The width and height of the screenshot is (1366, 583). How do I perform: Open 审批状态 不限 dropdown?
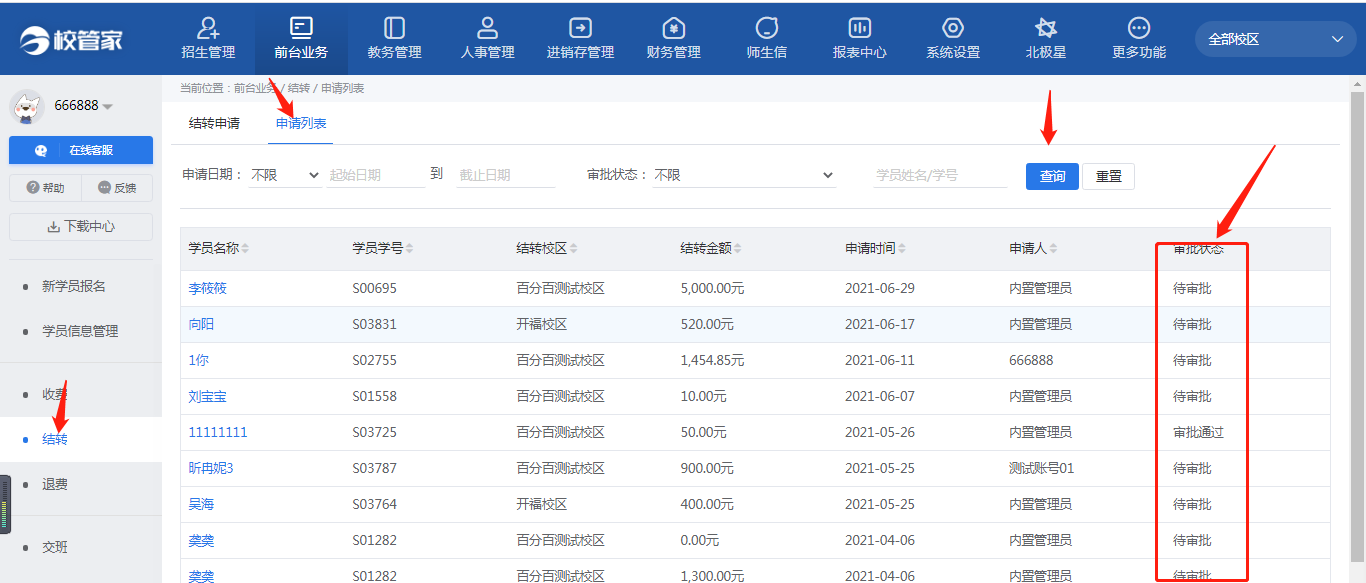(x=743, y=175)
